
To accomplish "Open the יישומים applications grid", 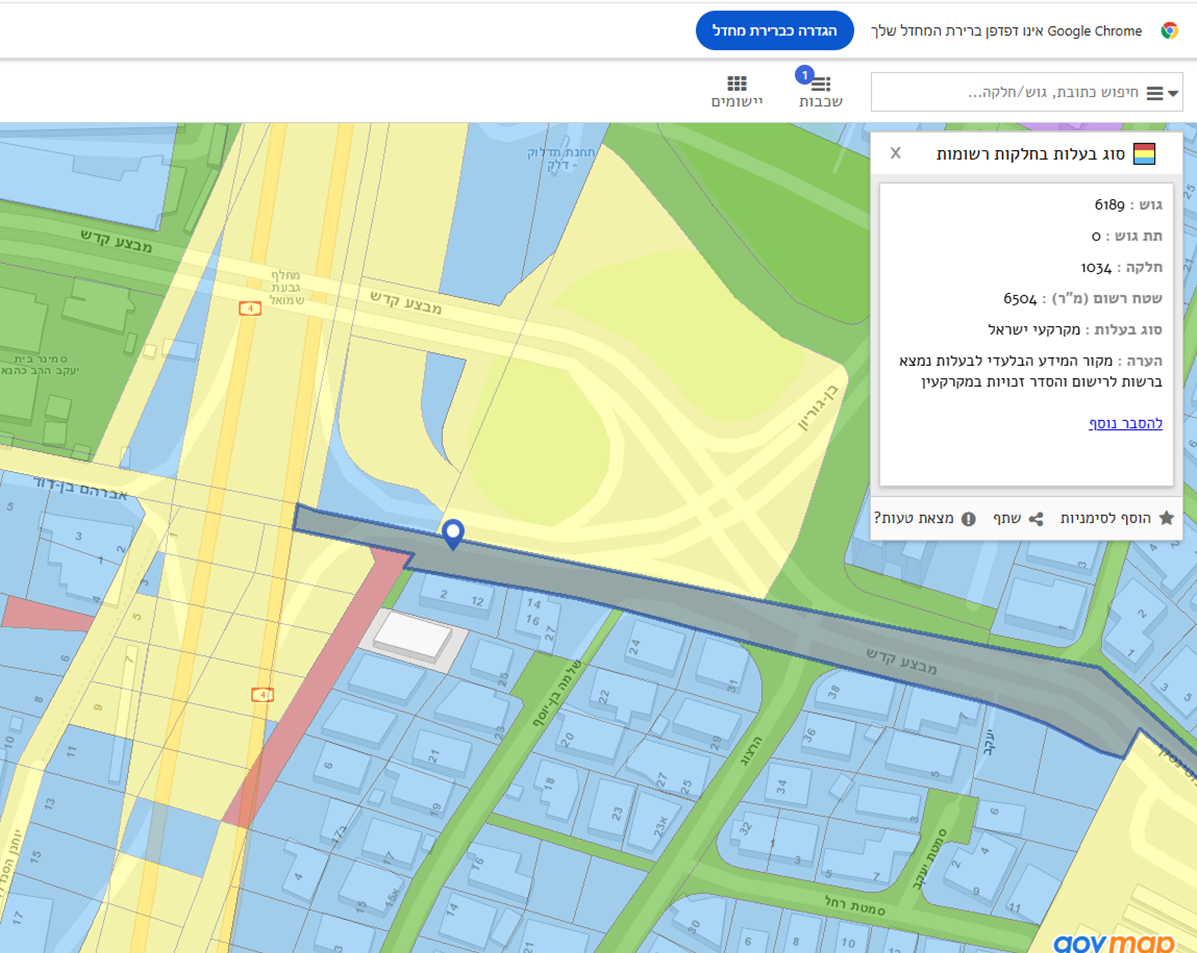I will click(x=737, y=92).
